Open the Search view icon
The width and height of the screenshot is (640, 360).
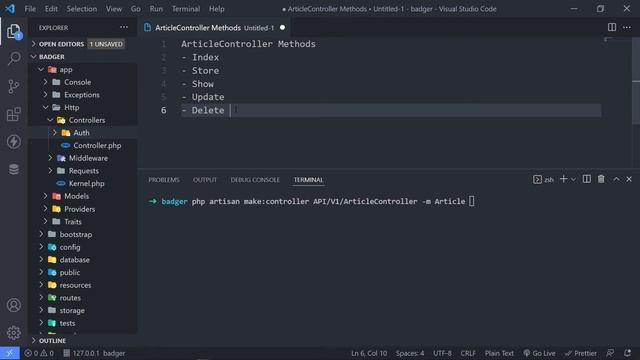click(x=14, y=59)
